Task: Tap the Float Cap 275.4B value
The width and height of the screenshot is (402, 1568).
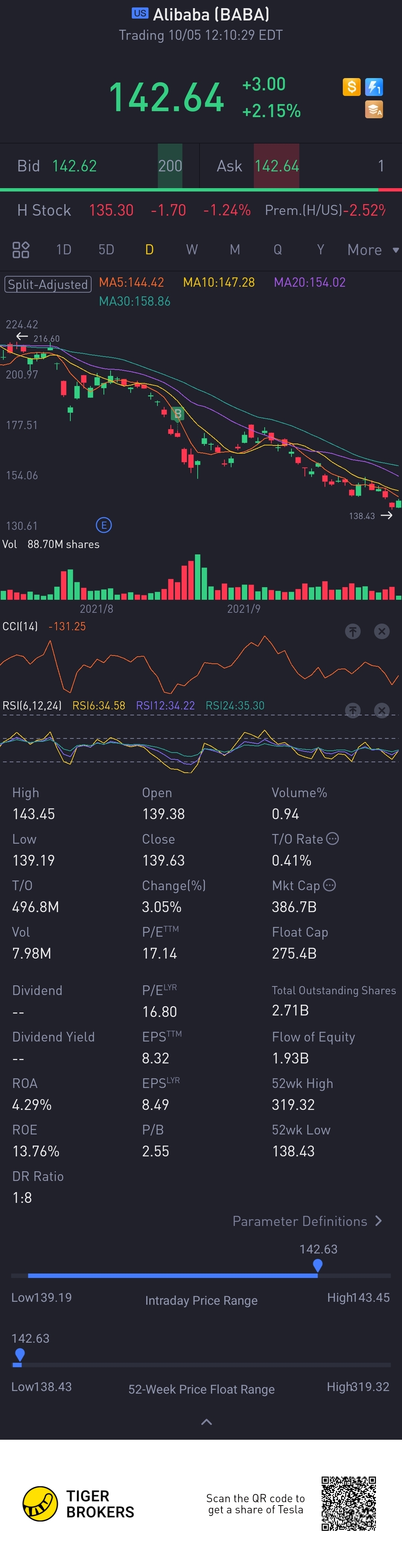Action: [x=294, y=953]
